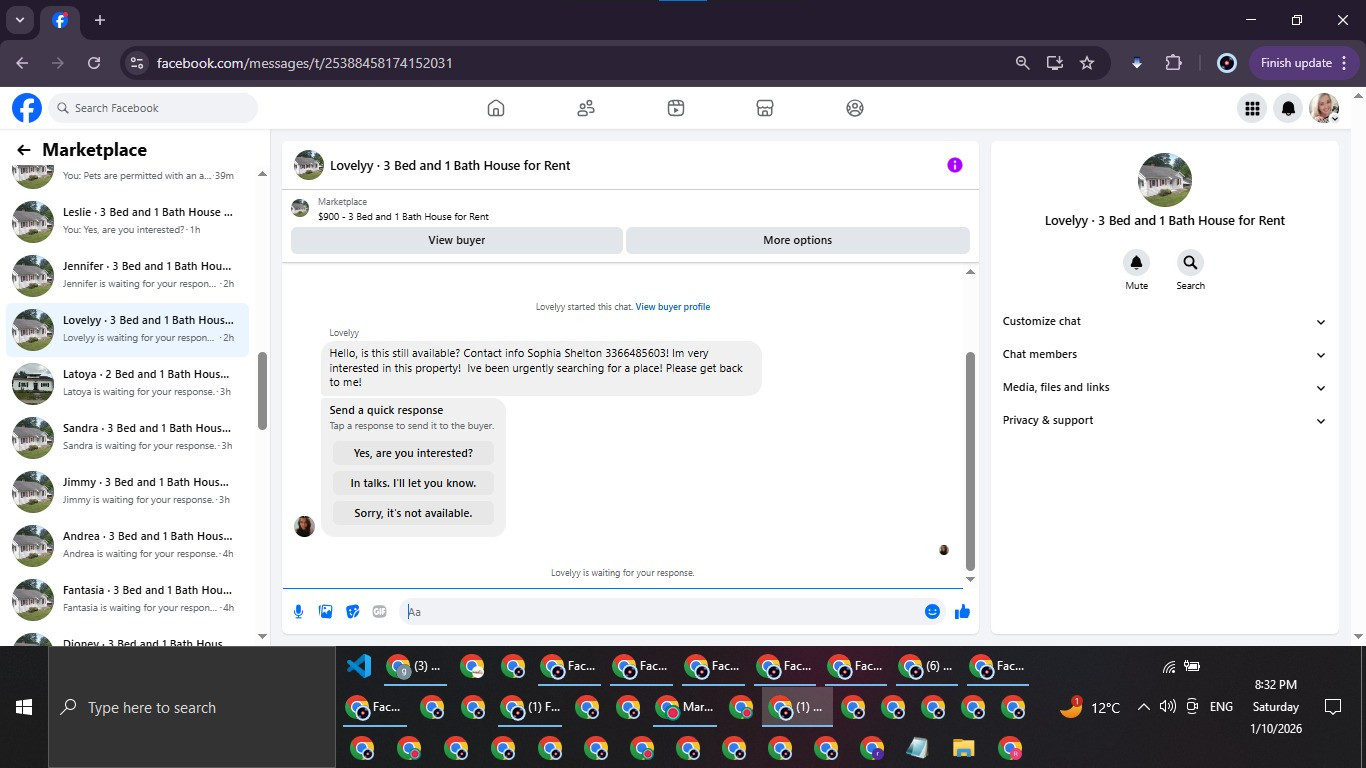
Task: Open the Friends icon in top navigation
Action: pos(586,108)
